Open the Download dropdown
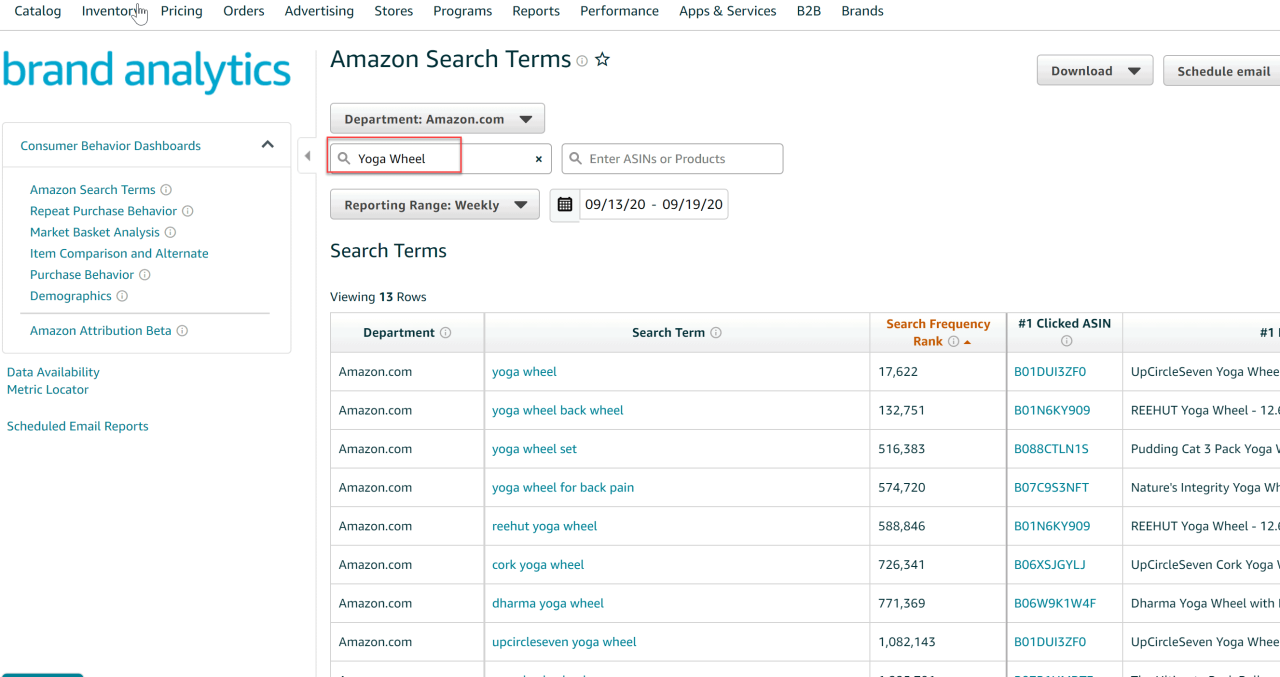 pos(1094,70)
